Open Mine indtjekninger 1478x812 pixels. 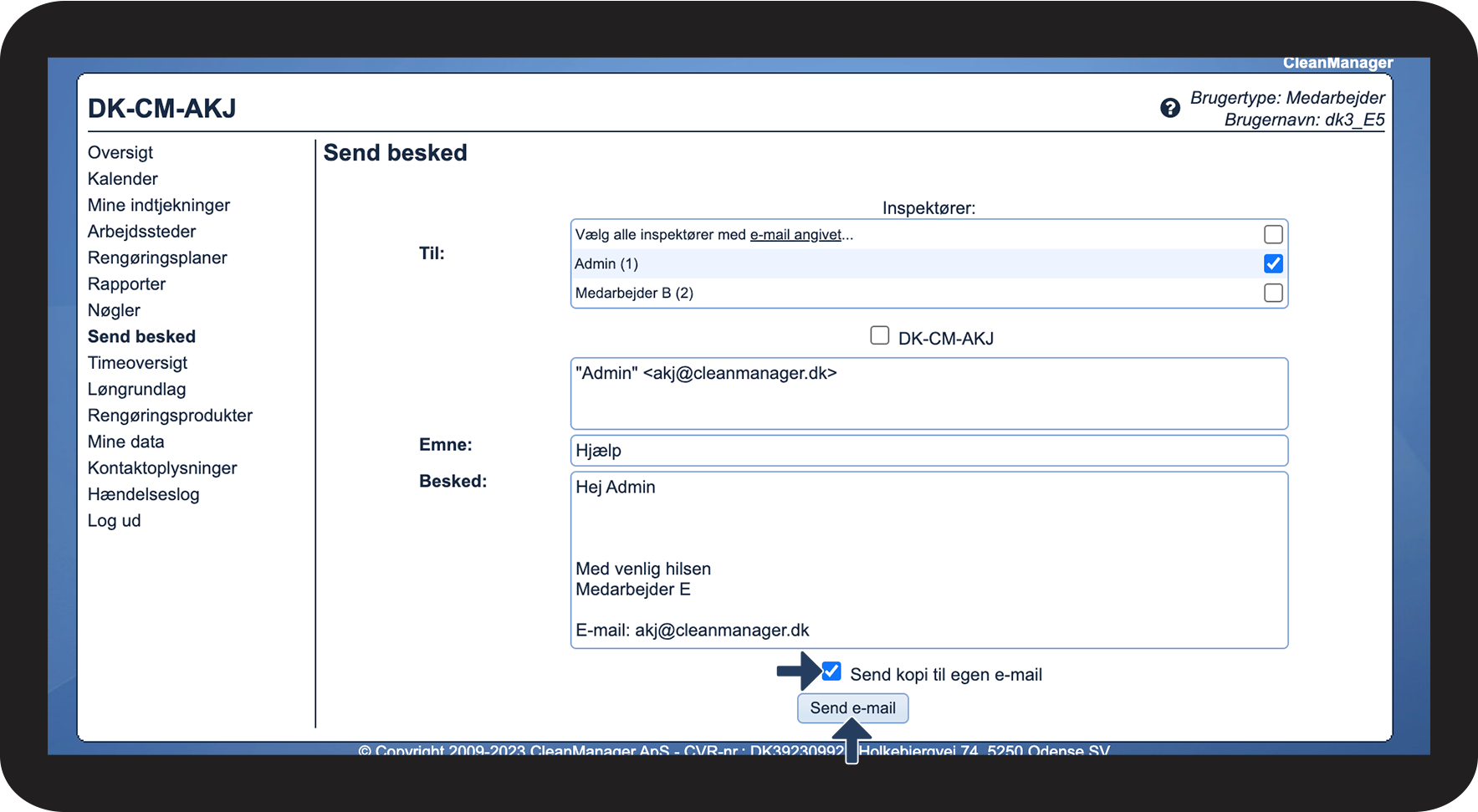(x=159, y=205)
